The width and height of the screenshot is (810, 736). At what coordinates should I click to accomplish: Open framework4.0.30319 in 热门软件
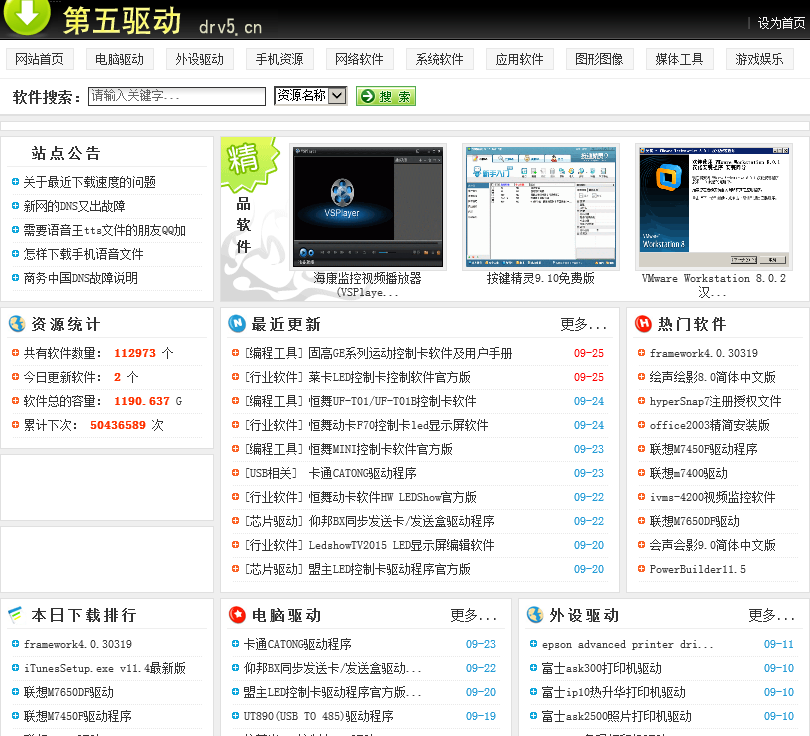tap(704, 353)
